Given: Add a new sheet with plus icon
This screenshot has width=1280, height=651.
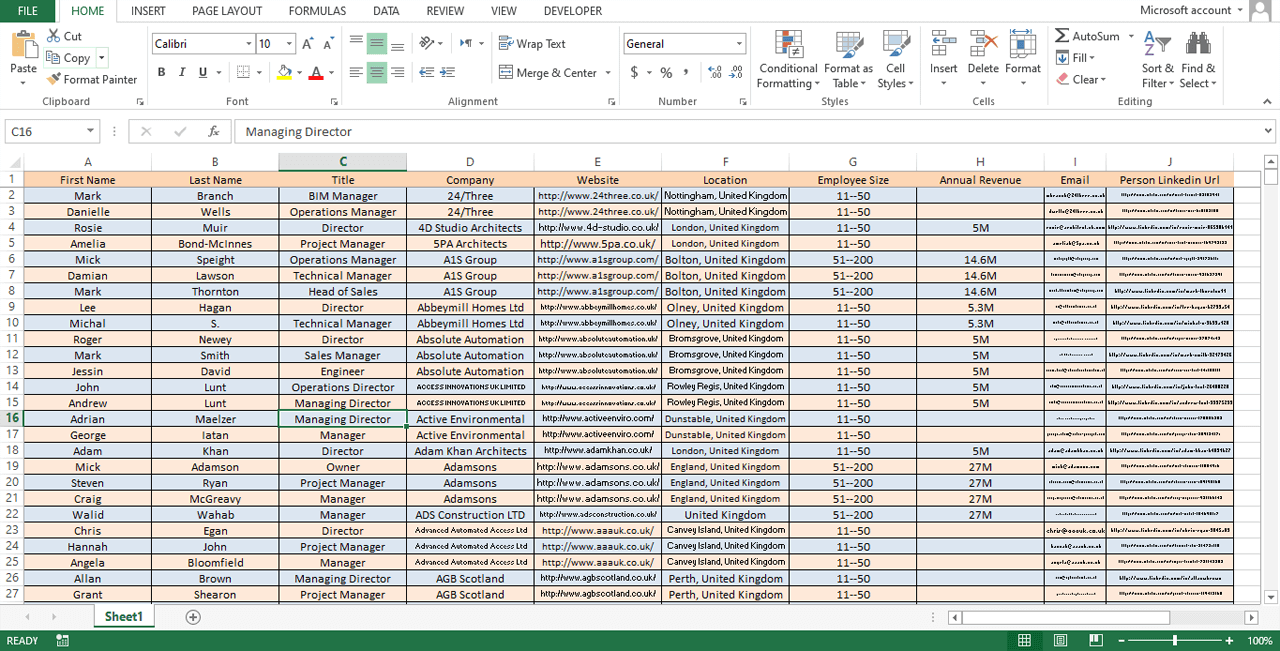Looking at the screenshot, I should point(193,617).
